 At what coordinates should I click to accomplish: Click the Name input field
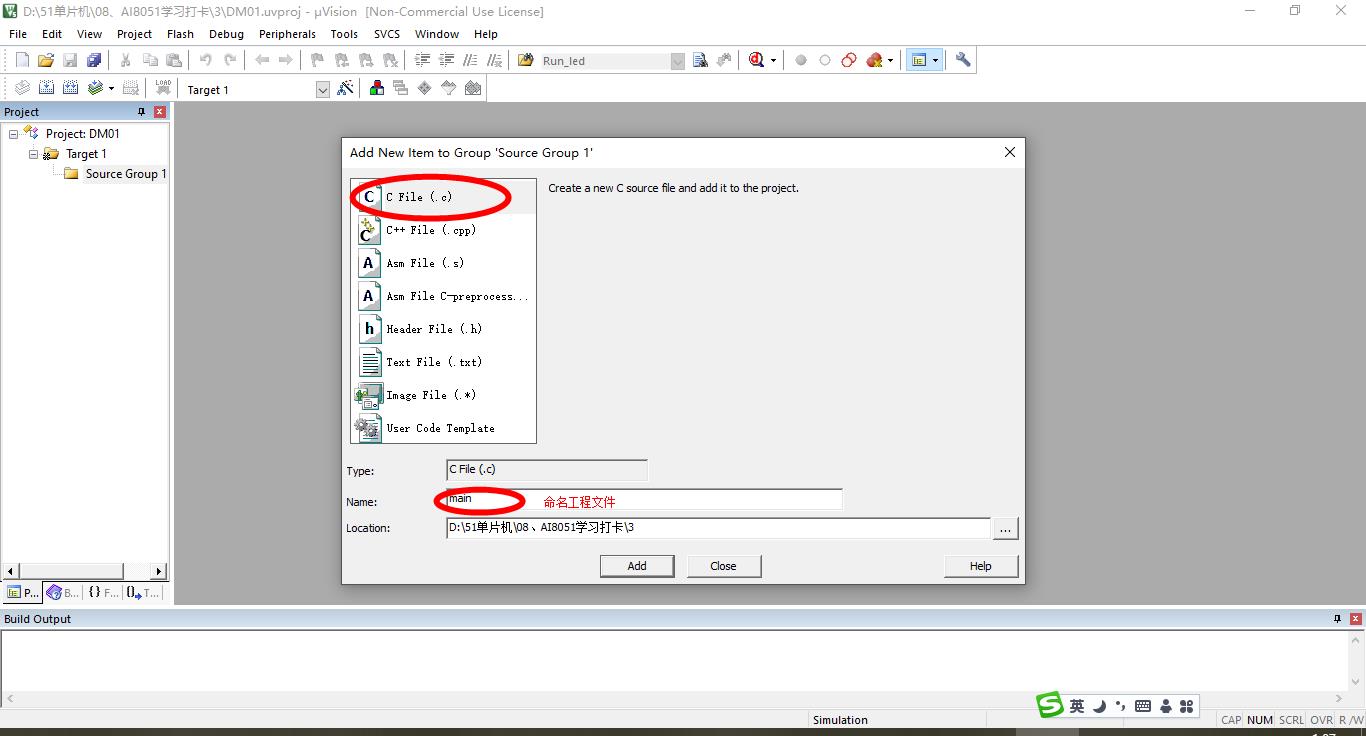(644, 499)
